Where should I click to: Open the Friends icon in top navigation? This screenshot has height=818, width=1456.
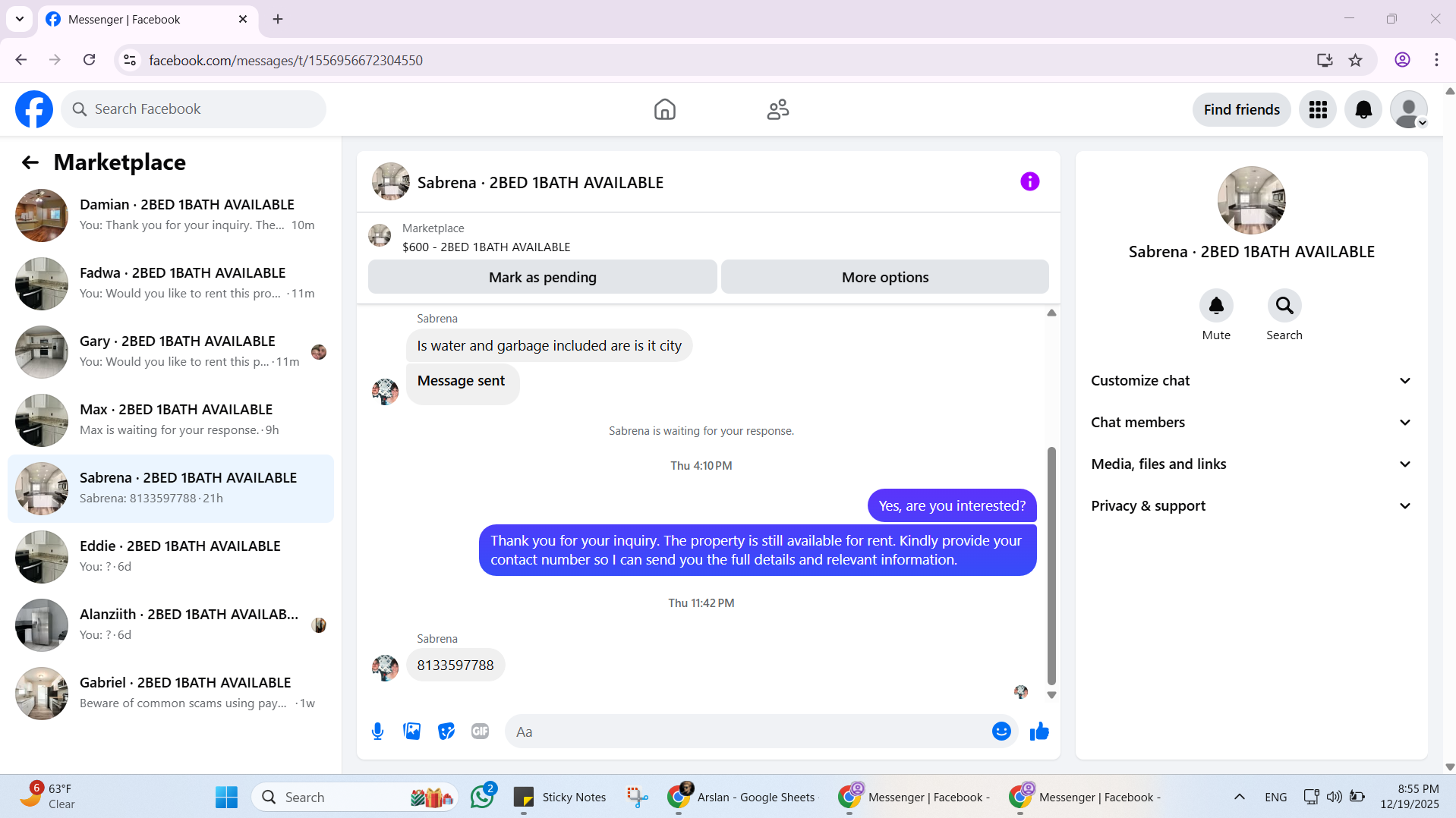(777, 109)
